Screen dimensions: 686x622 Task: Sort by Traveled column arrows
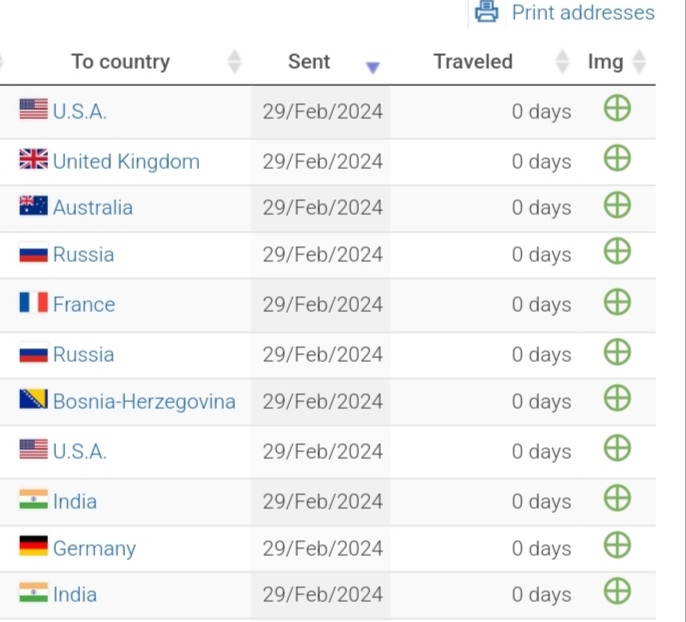point(562,62)
